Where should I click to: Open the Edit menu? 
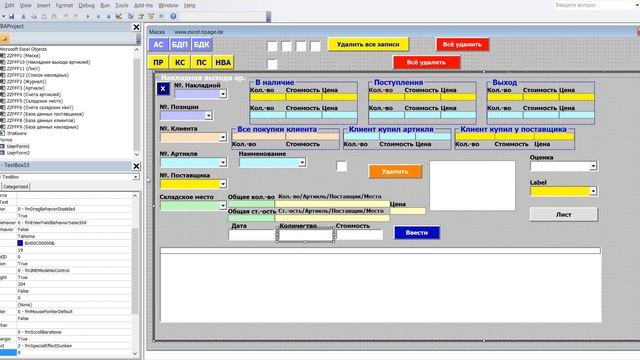click(9, 5)
